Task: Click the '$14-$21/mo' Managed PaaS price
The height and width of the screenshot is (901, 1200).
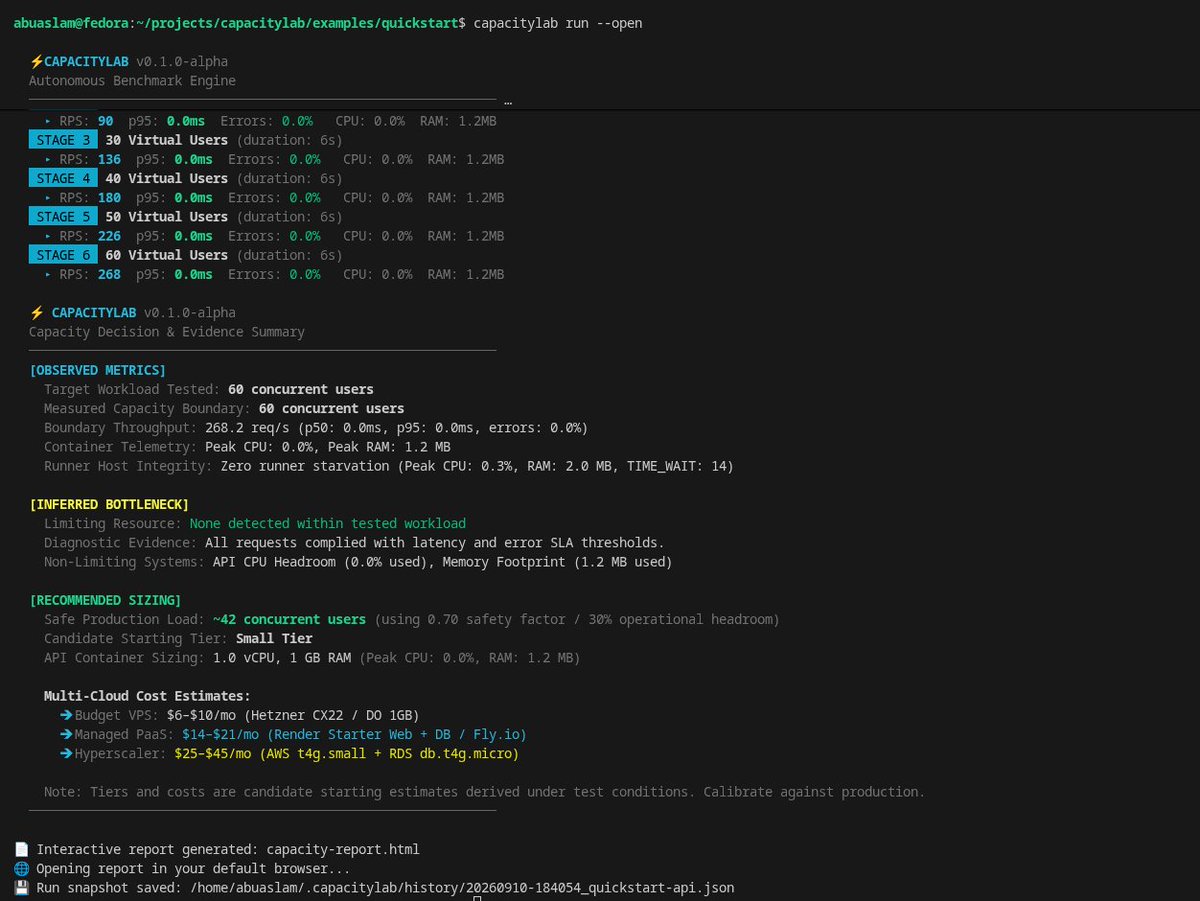Action: point(220,734)
